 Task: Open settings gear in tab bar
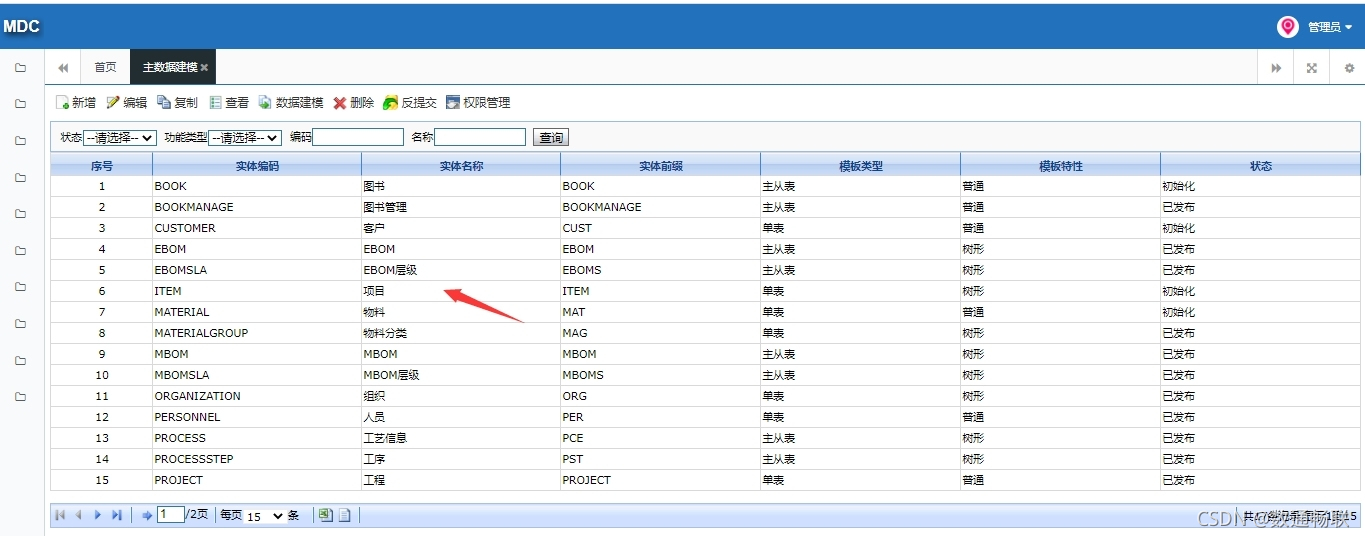(1349, 68)
